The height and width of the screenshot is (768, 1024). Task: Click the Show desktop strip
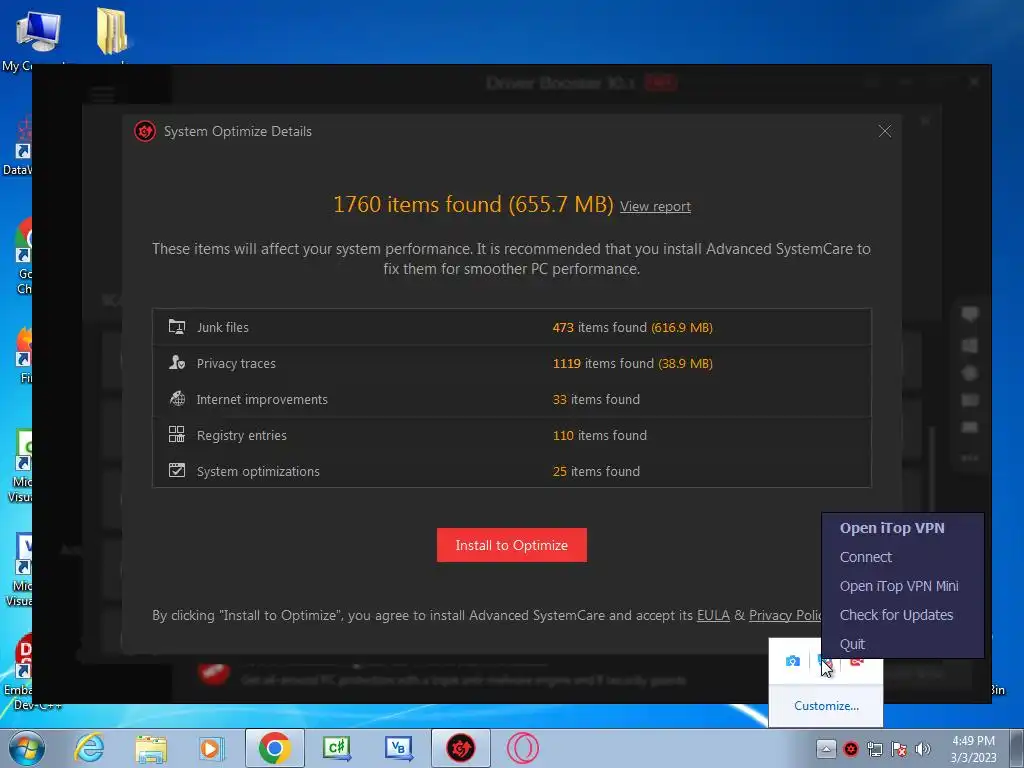(x=1019, y=748)
